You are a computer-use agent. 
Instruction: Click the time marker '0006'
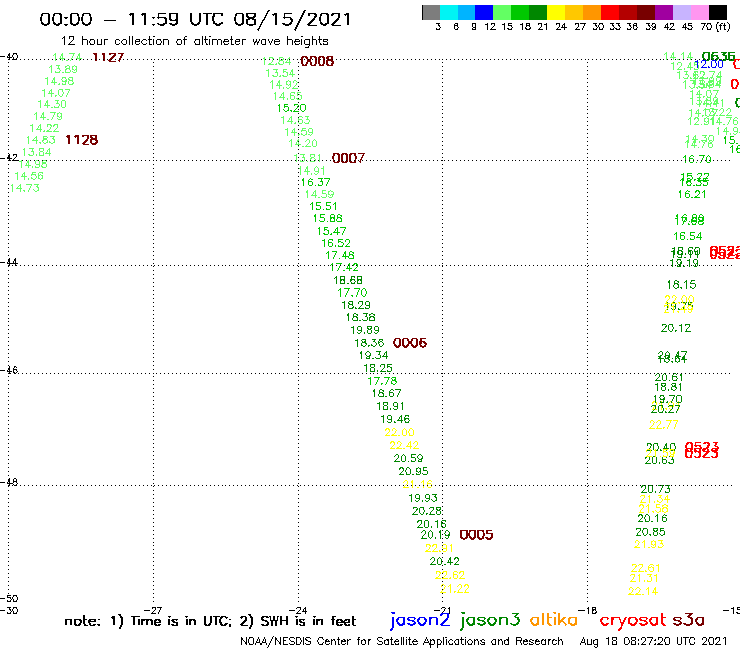click(410, 343)
